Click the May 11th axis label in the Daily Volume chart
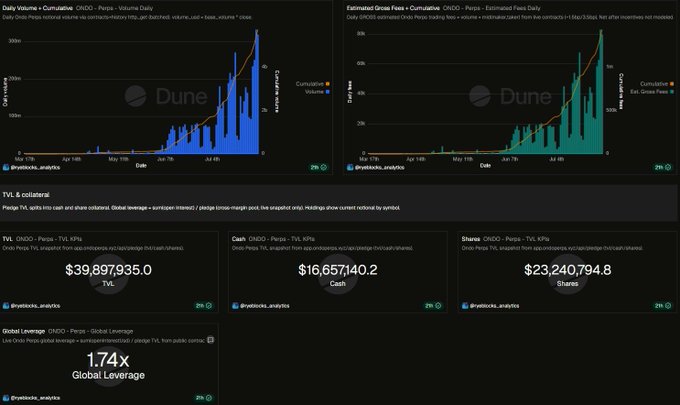 pos(118,159)
